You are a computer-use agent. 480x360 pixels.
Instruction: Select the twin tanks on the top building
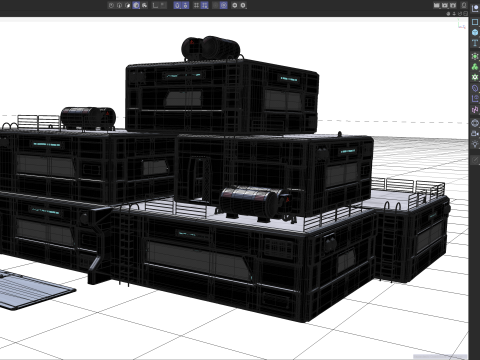pyautogui.click(x=211, y=48)
